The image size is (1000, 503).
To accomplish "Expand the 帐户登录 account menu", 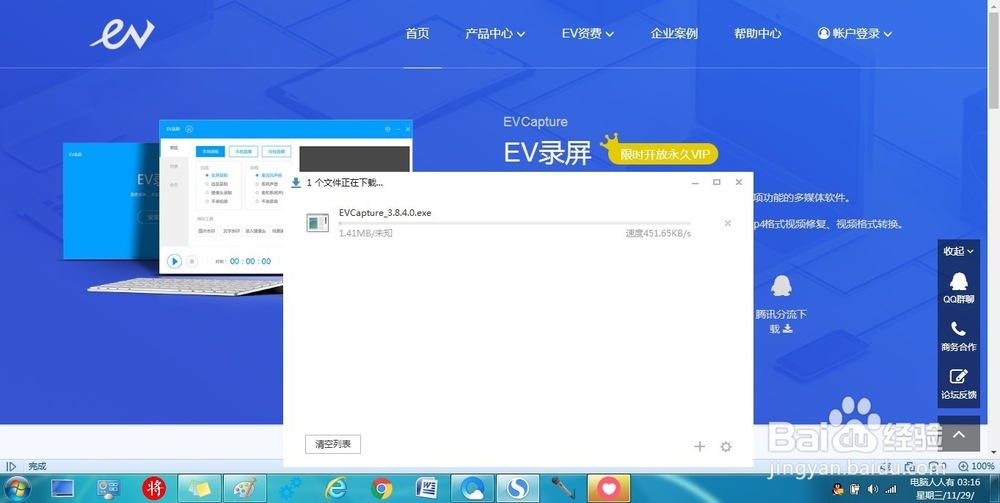I will pyautogui.click(x=855, y=34).
